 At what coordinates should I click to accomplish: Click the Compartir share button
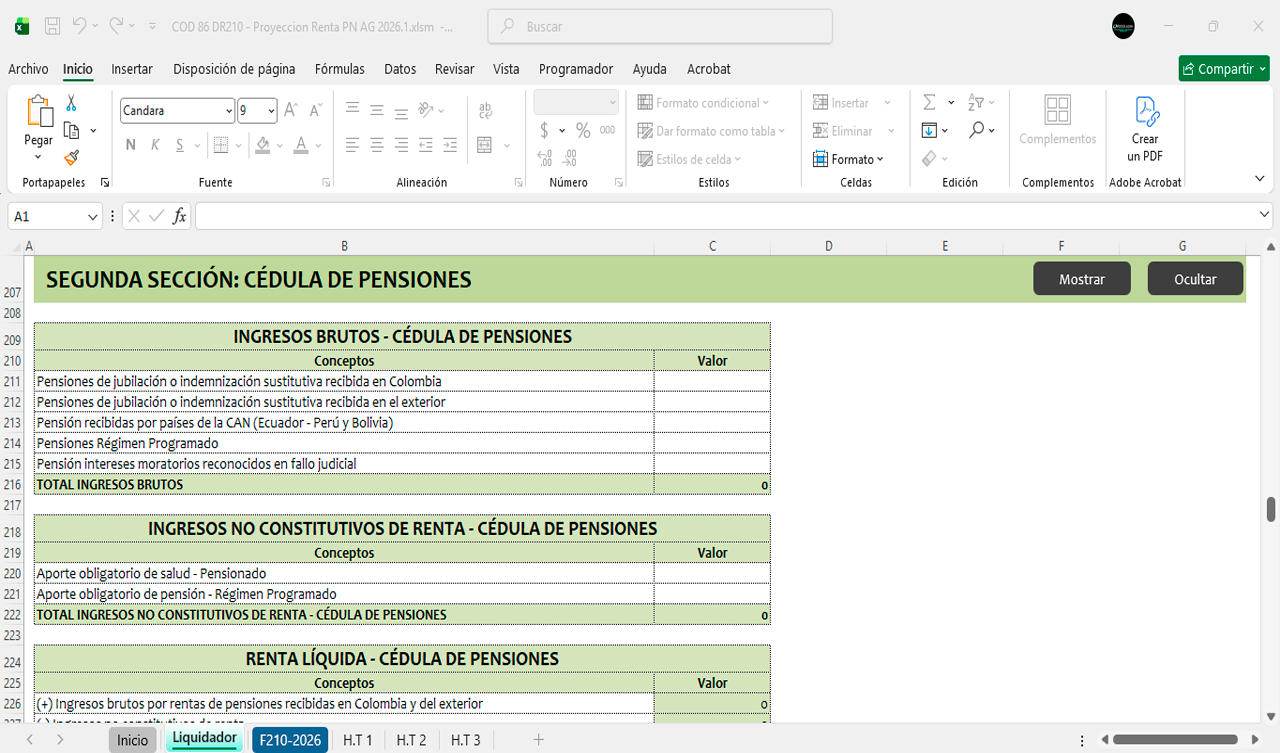pyautogui.click(x=1224, y=69)
